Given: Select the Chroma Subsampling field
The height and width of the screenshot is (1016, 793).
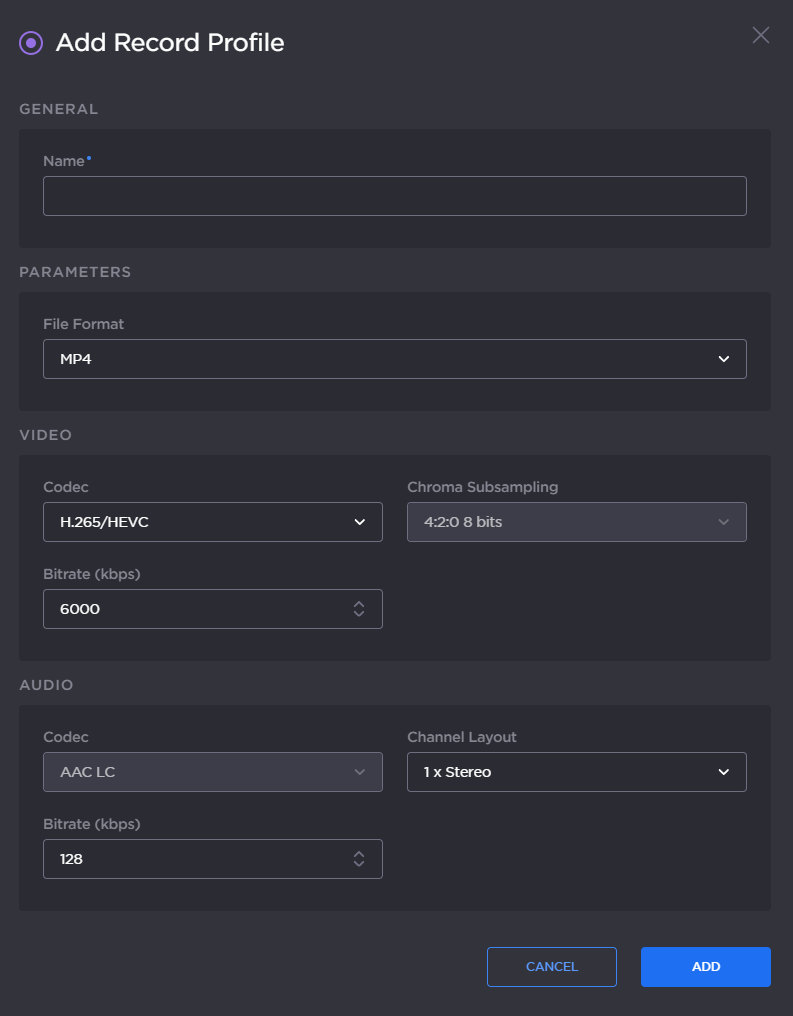Looking at the screenshot, I should coord(576,521).
